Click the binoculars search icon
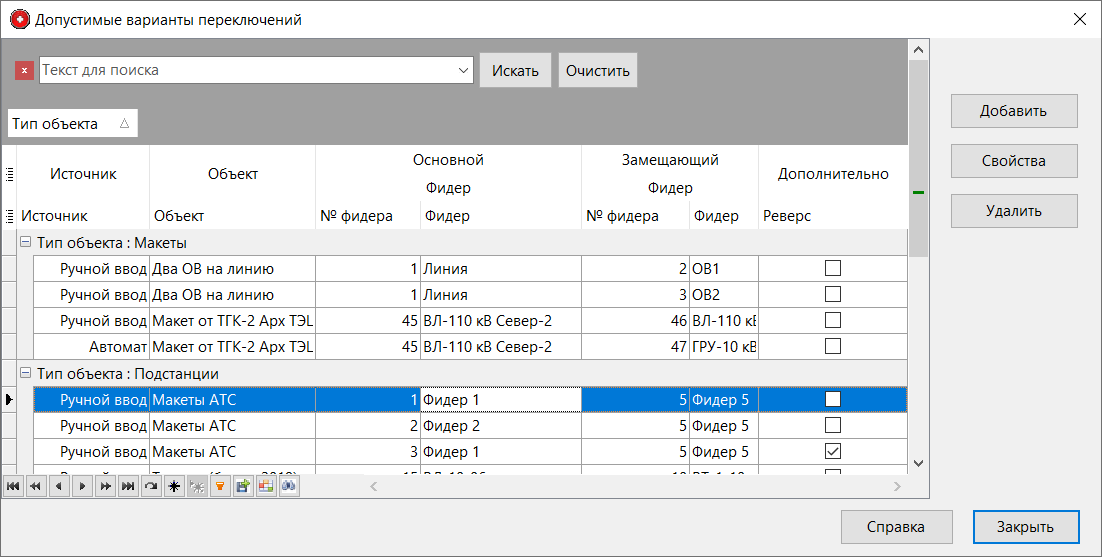The image size is (1102, 557). click(288, 486)
